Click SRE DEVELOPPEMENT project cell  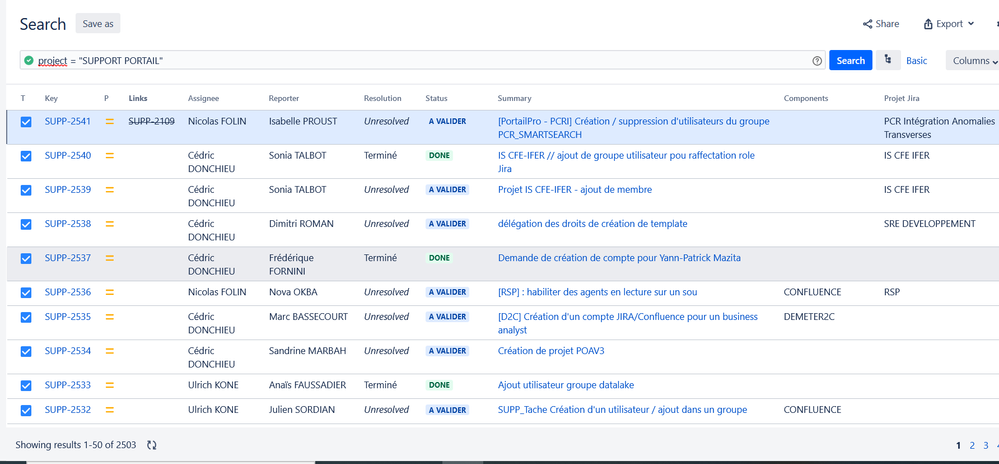pyautogui.click(x=930, y=224)
